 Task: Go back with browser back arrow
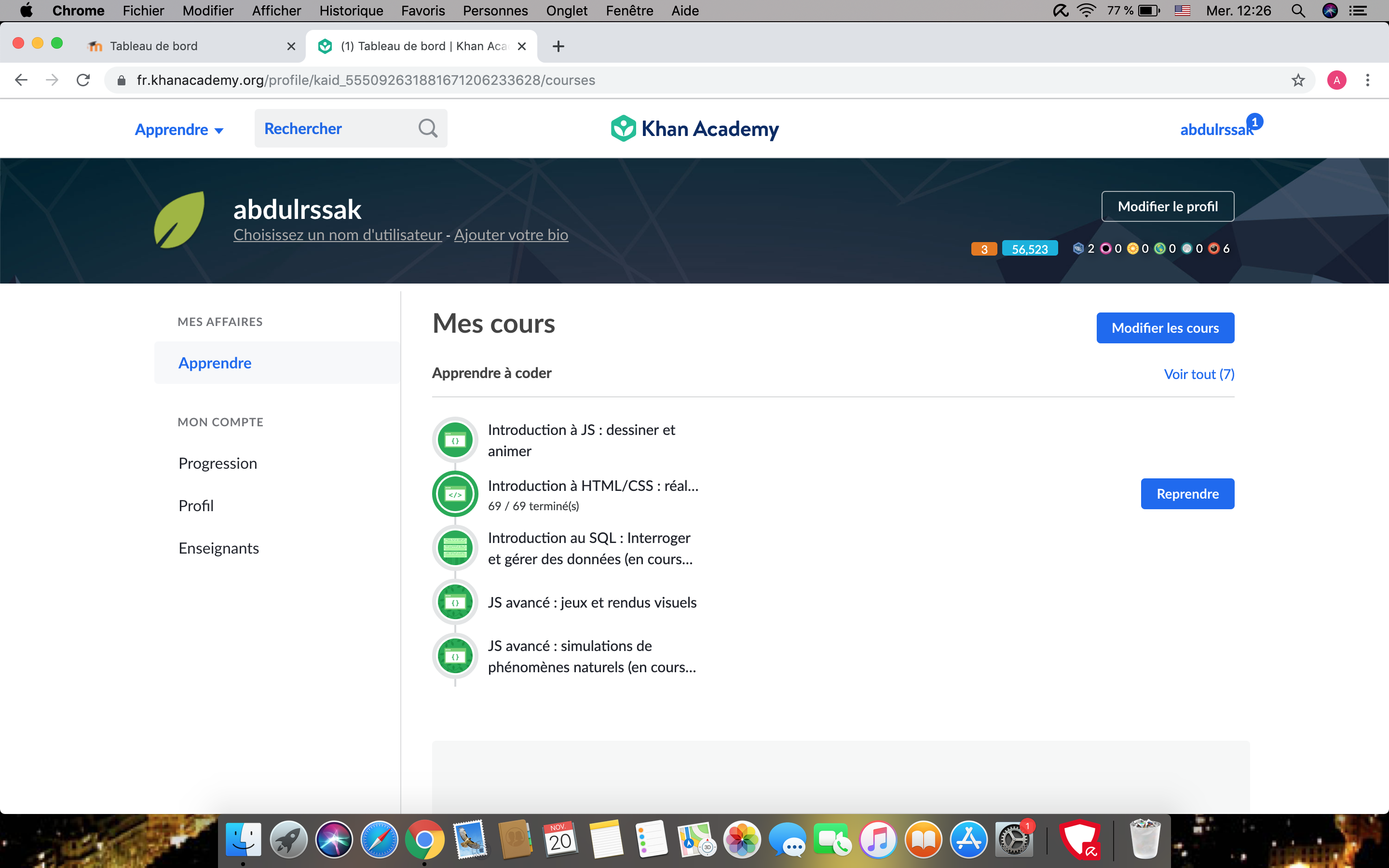click(x=21, y=81)
